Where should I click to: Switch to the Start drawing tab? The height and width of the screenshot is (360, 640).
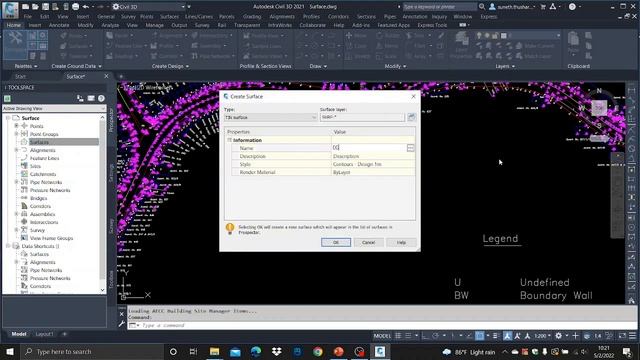point(20,76)
